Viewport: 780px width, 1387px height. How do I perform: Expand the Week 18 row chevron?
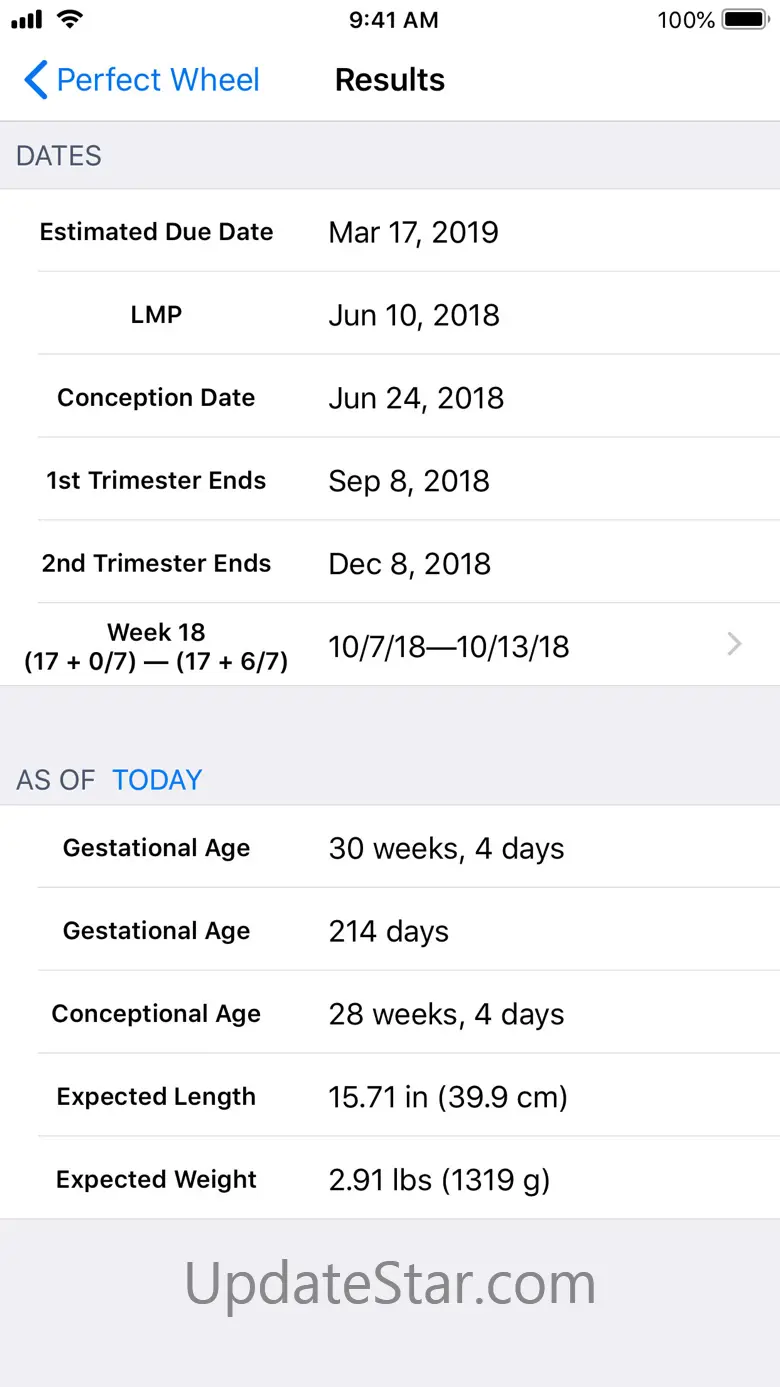(734, 645)
